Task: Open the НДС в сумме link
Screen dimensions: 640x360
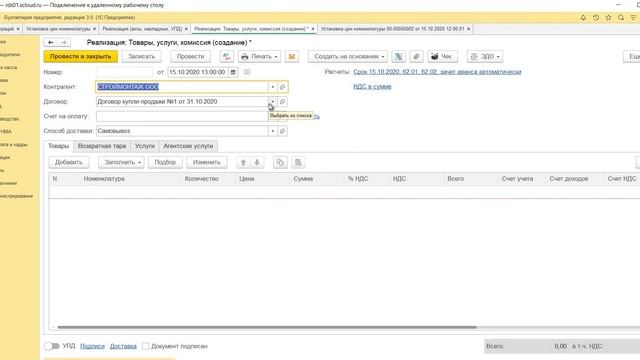Action: click(x=372, y=87)
